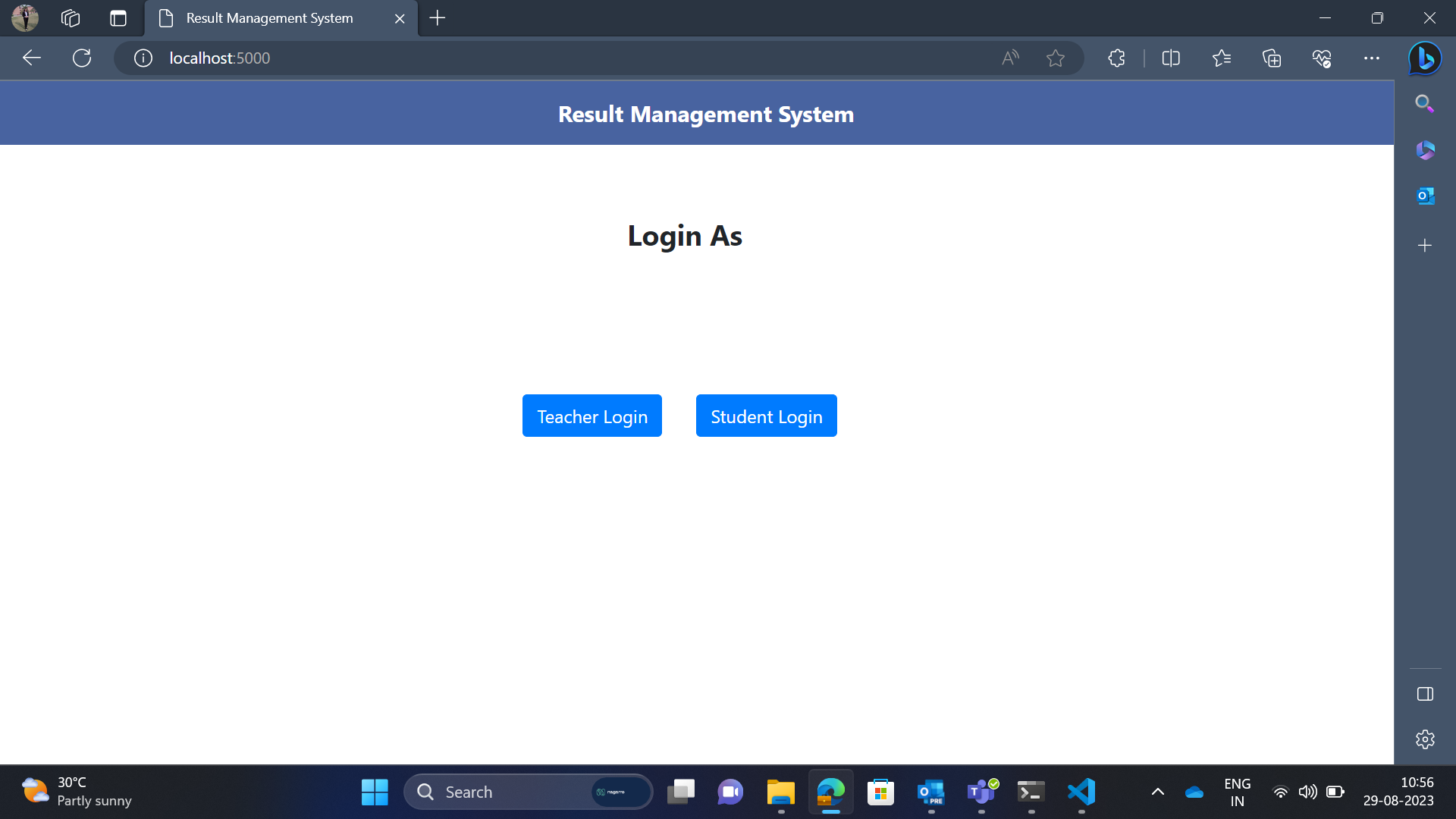This screenshot has height=819, width=1456.
Task: Click the Student Login button
Action: [766, 416]
